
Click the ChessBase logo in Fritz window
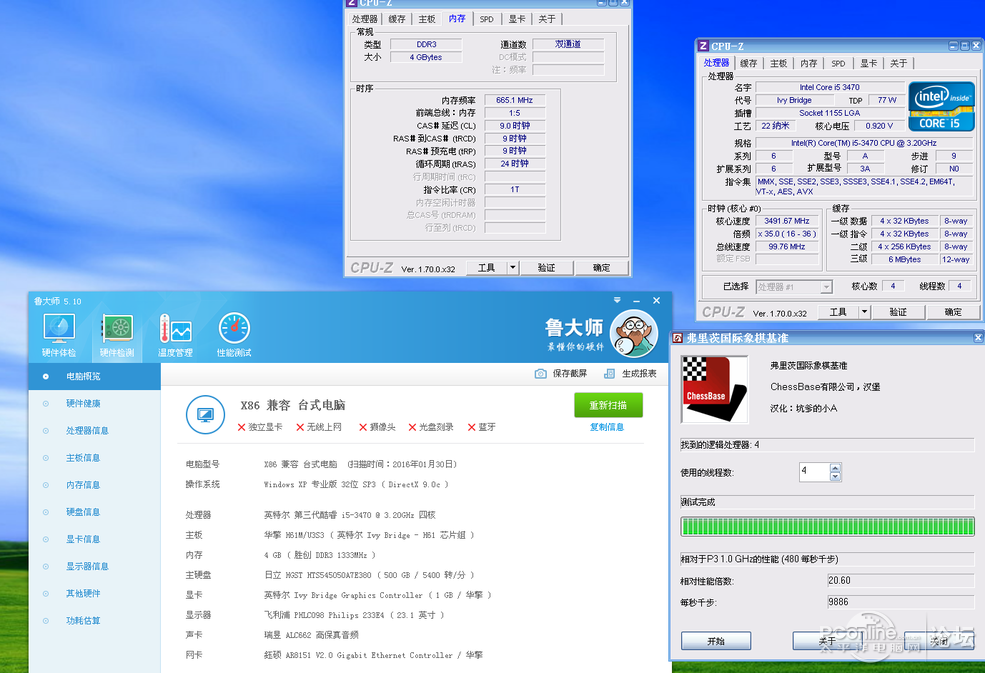pyautogui.click(x=714, y=389)
